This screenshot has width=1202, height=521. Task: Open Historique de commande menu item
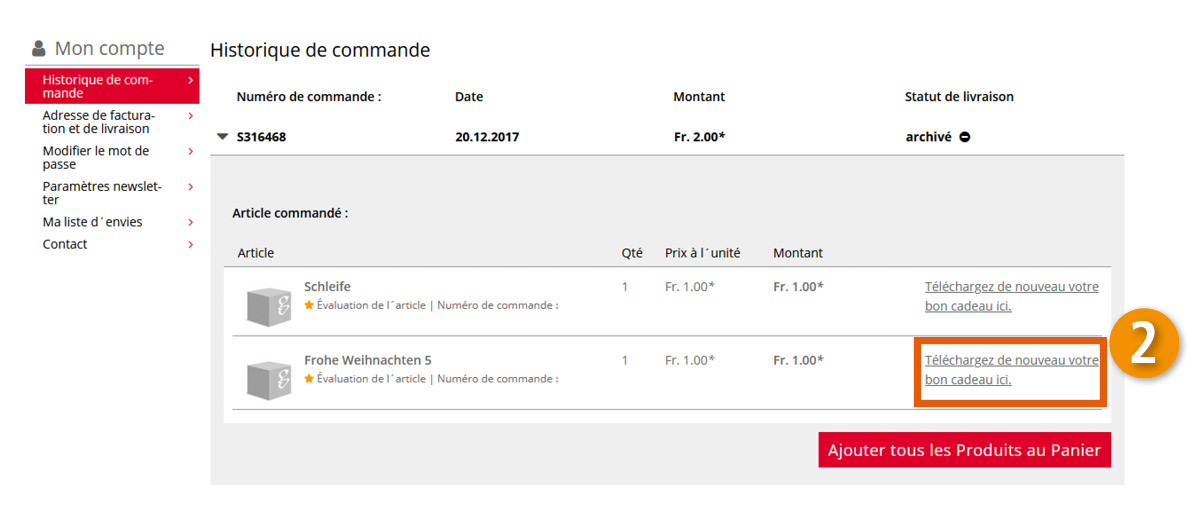97,86
